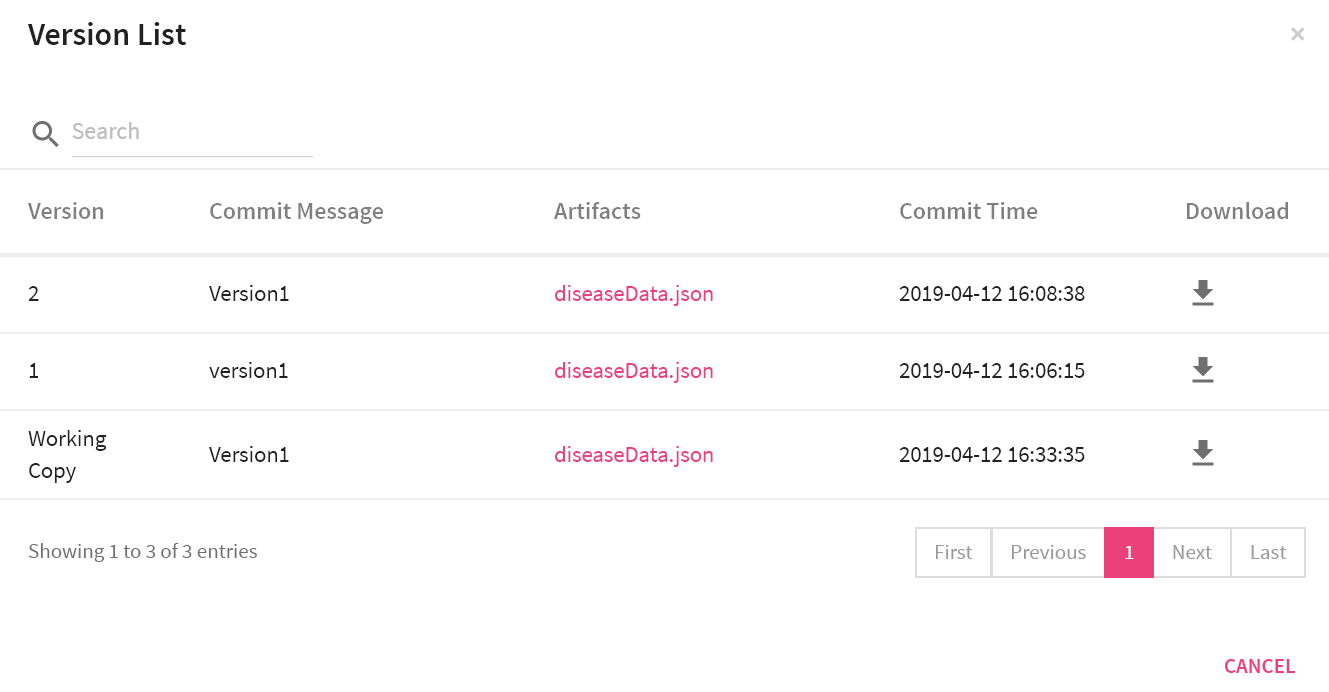Open diseaseData.json from the Working Copy row
Viewport: 1329px width, 692px height.
click(x=634, y=454)
